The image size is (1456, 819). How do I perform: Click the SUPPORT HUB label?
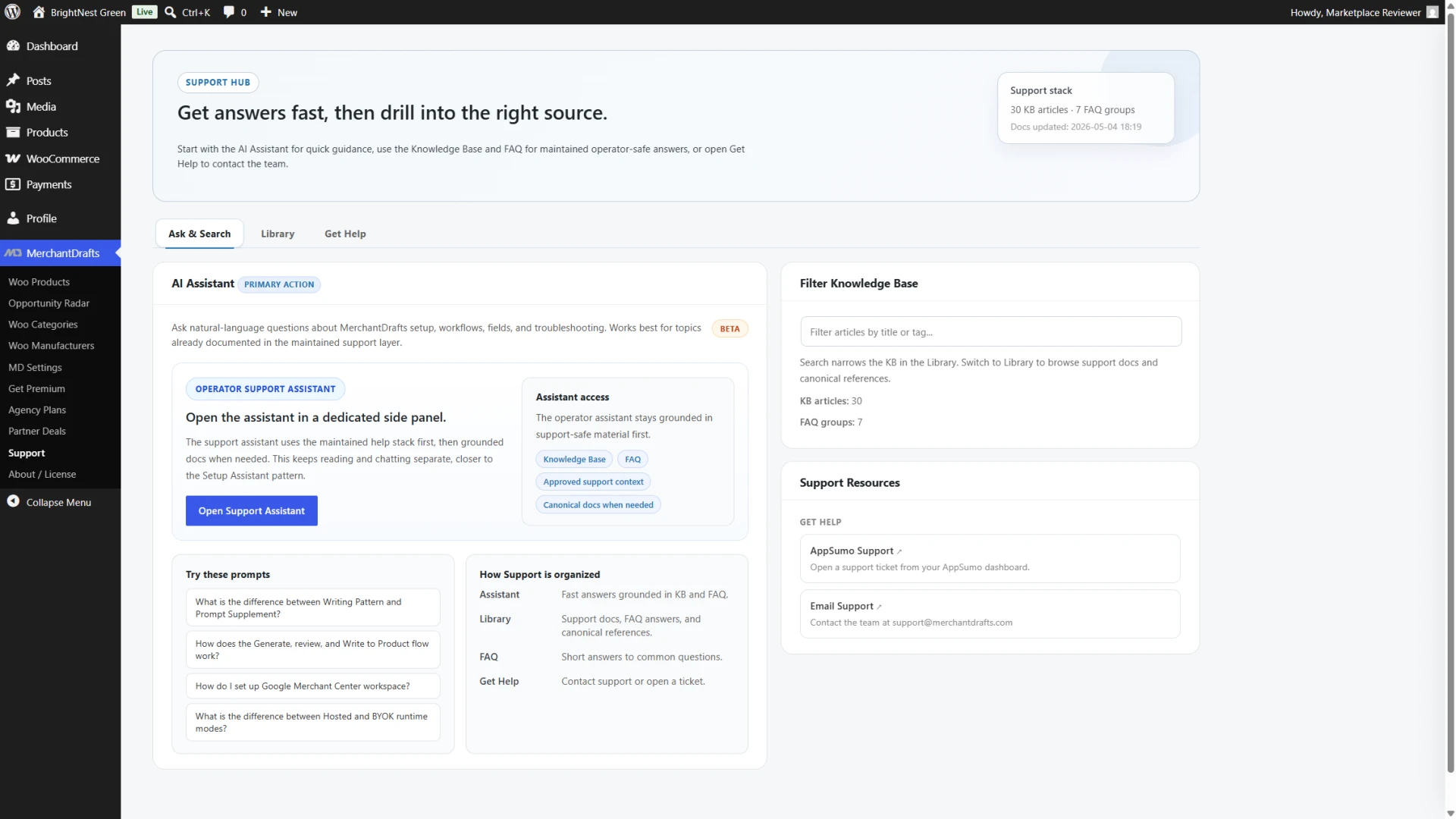(x=218, y=82)
